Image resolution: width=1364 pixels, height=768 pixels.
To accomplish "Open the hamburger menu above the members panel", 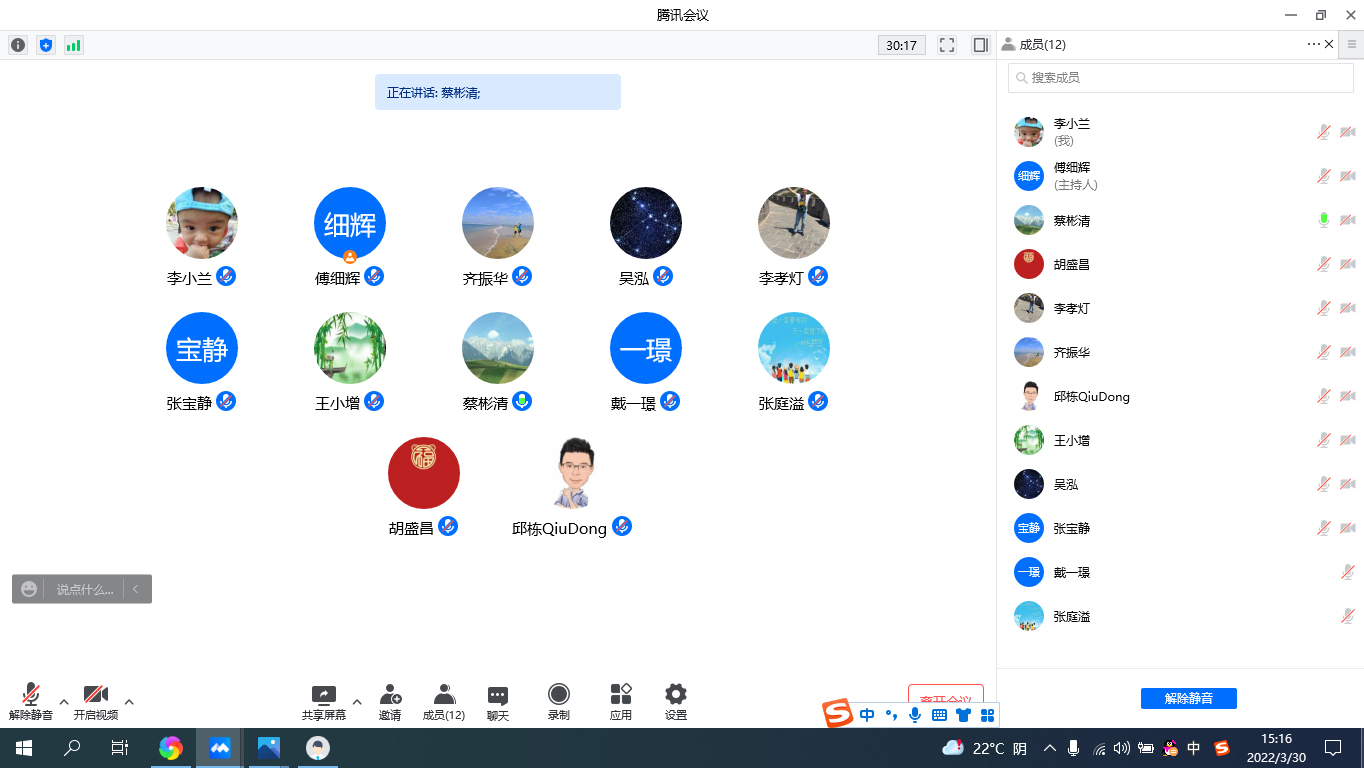I will (x=1352, y=44).
